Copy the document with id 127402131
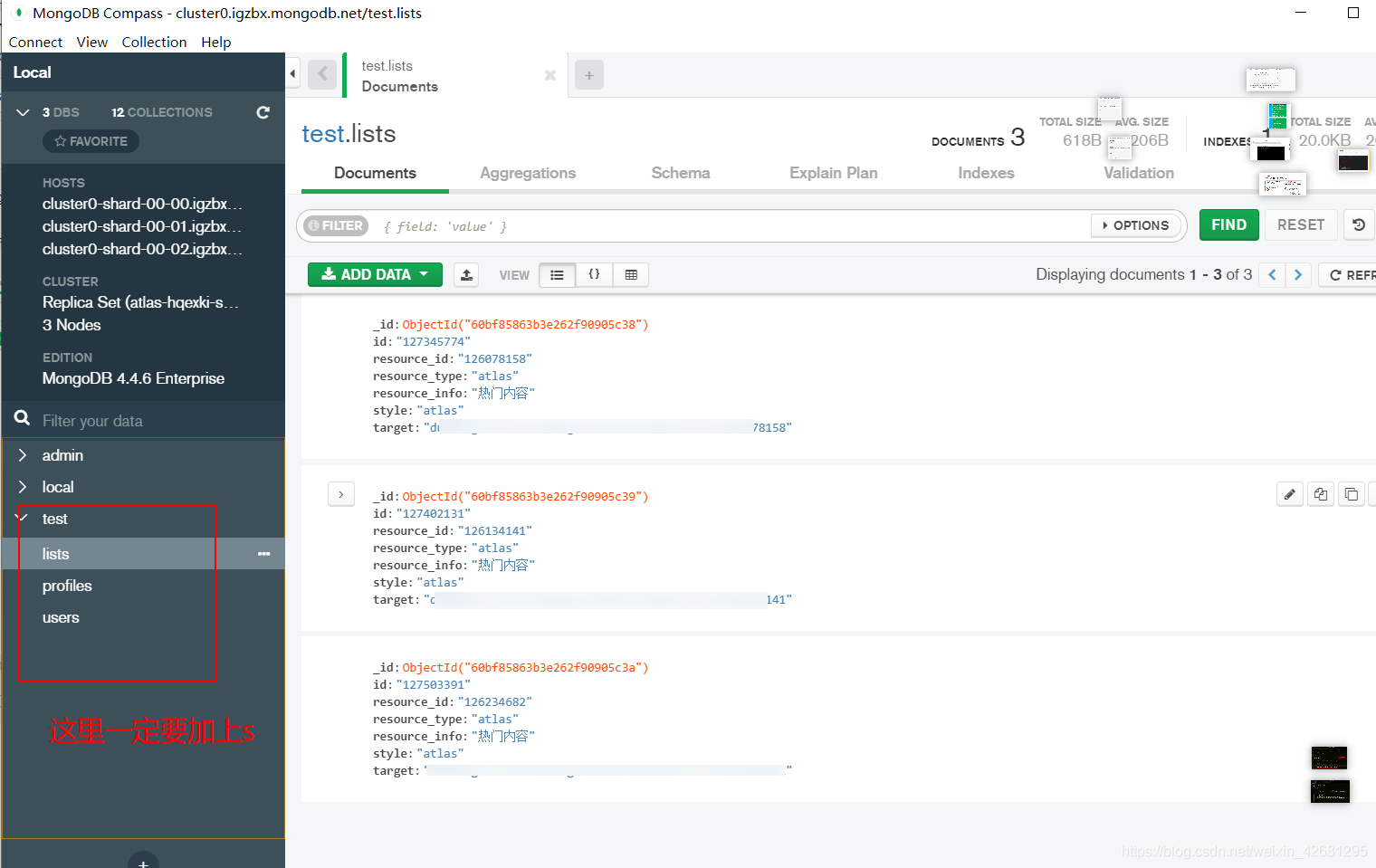 pyautogui.click(x=1321, y=494)
